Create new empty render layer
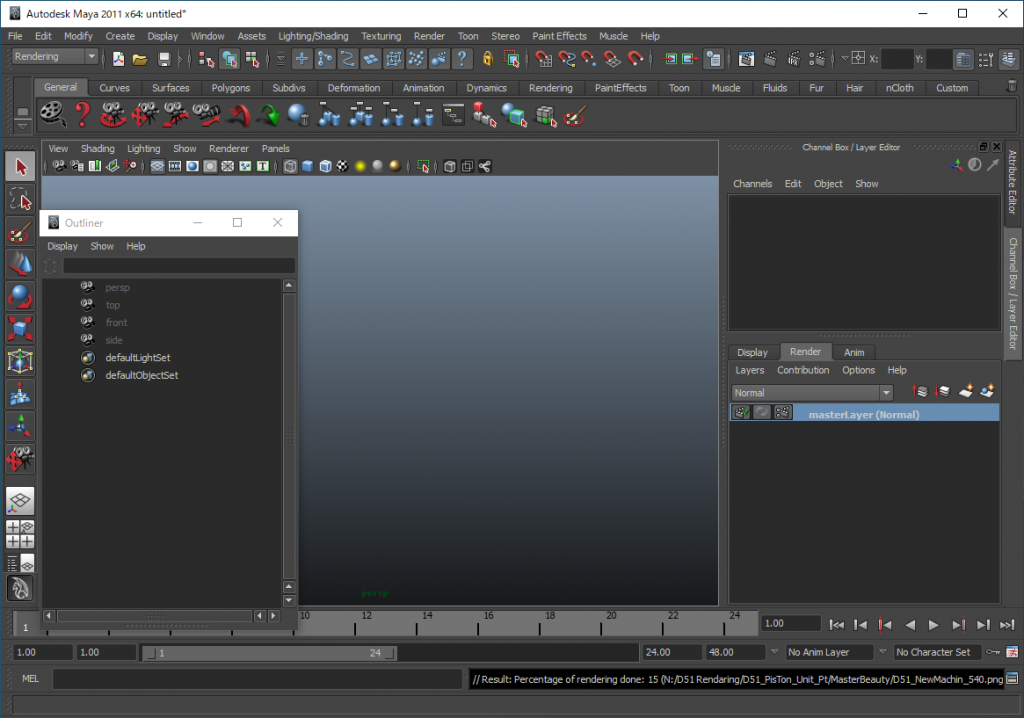 click(966, 391)
